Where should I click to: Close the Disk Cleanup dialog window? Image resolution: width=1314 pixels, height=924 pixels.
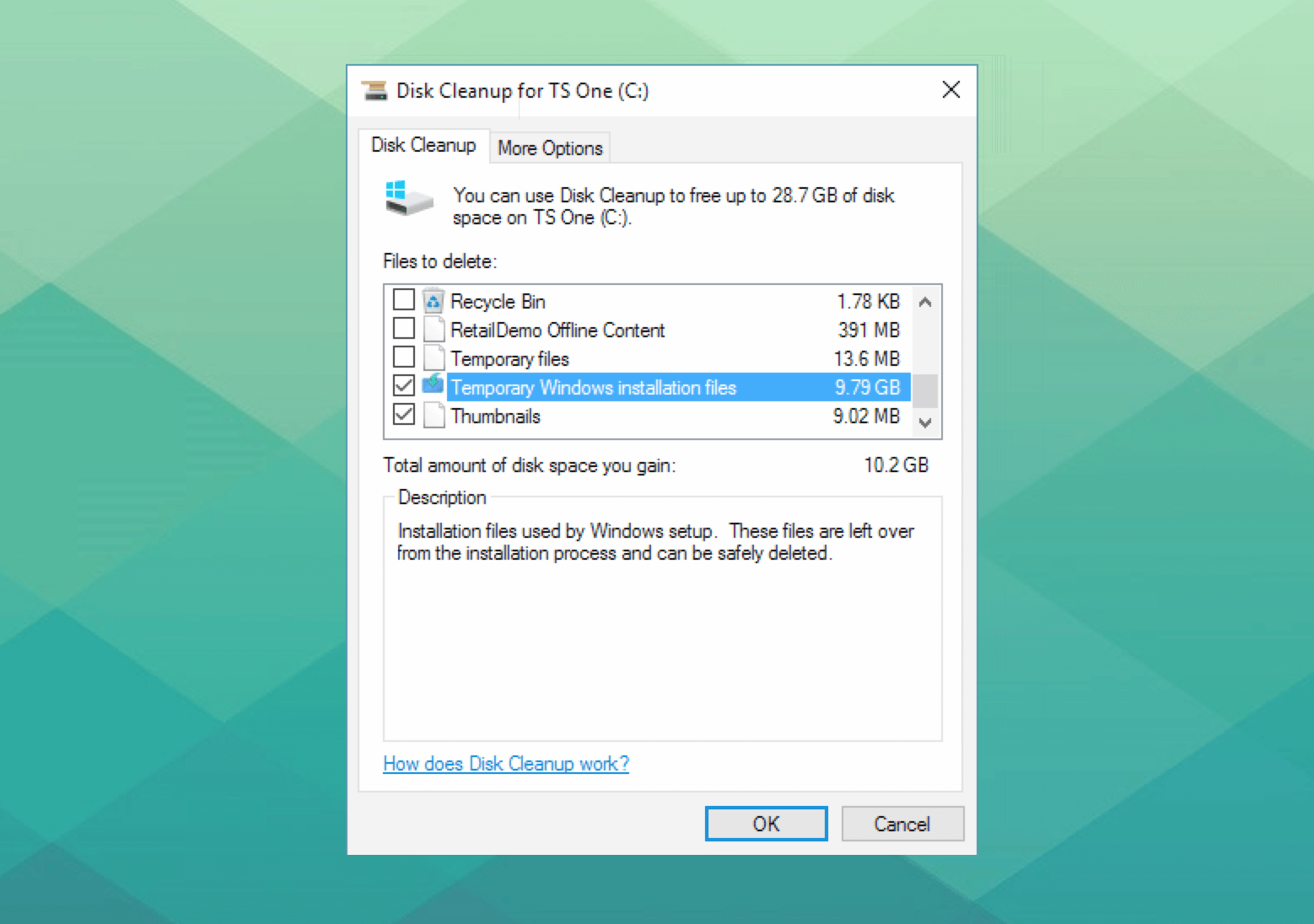(x=951, y=89)
